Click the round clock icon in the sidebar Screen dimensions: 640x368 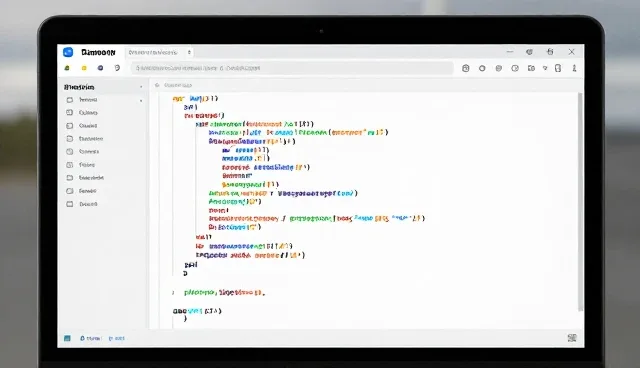point(70,152)
